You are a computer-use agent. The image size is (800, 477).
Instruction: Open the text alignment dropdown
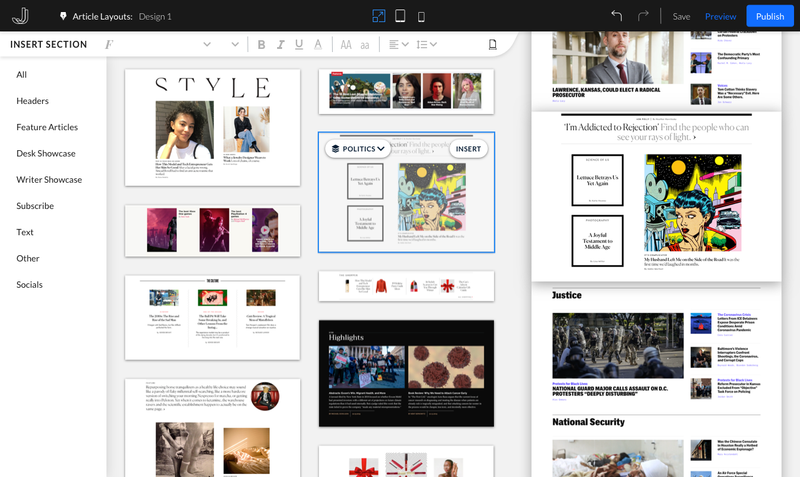[x=399, y=44]
